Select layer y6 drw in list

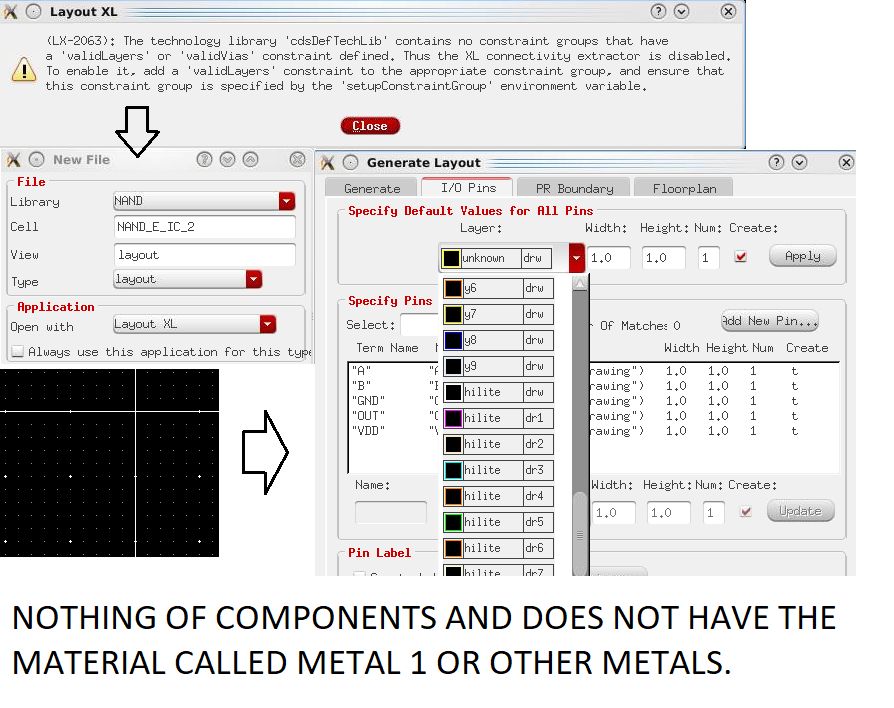498,288
